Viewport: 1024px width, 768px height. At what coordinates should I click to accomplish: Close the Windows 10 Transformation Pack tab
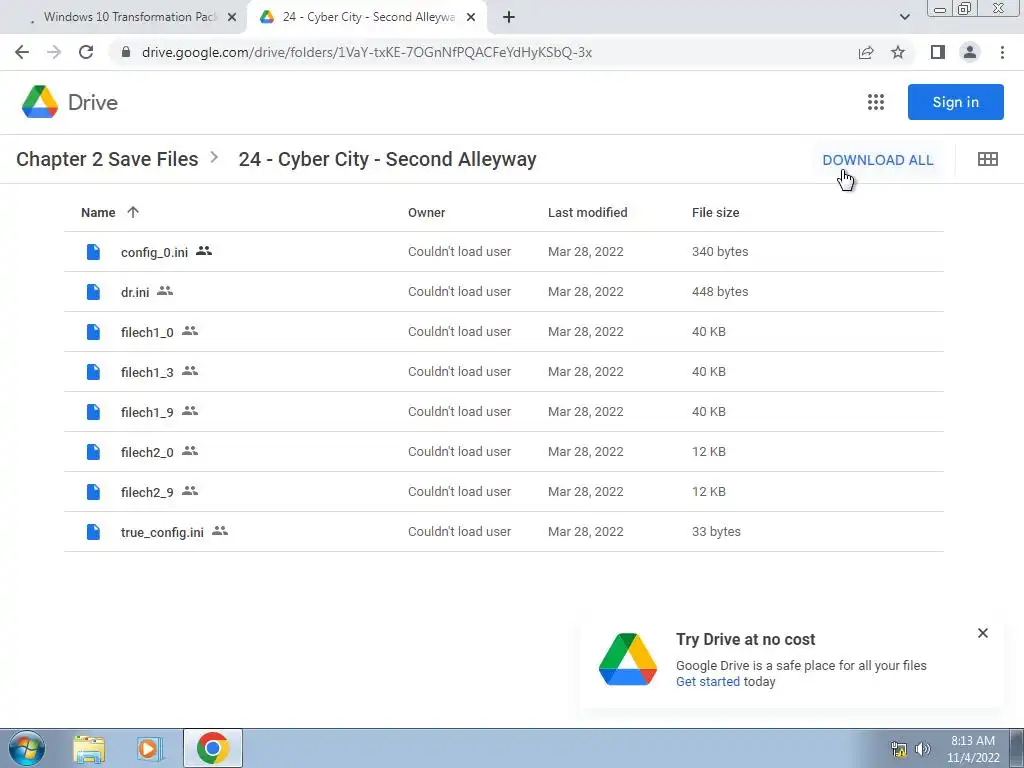click(x=231, y=18)
